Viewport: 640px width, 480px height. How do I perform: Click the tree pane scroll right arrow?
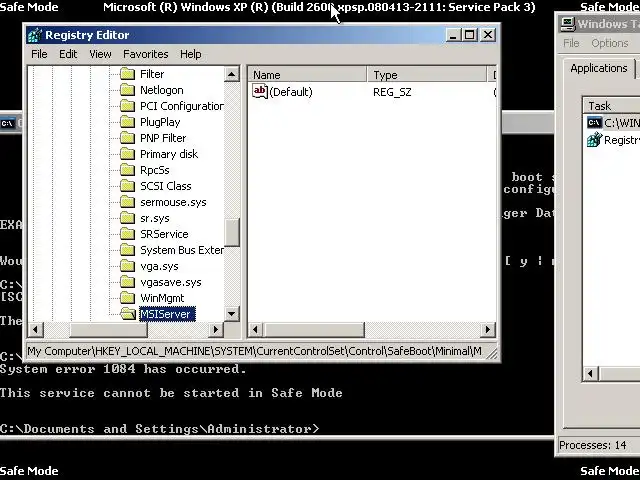point(216,329)
